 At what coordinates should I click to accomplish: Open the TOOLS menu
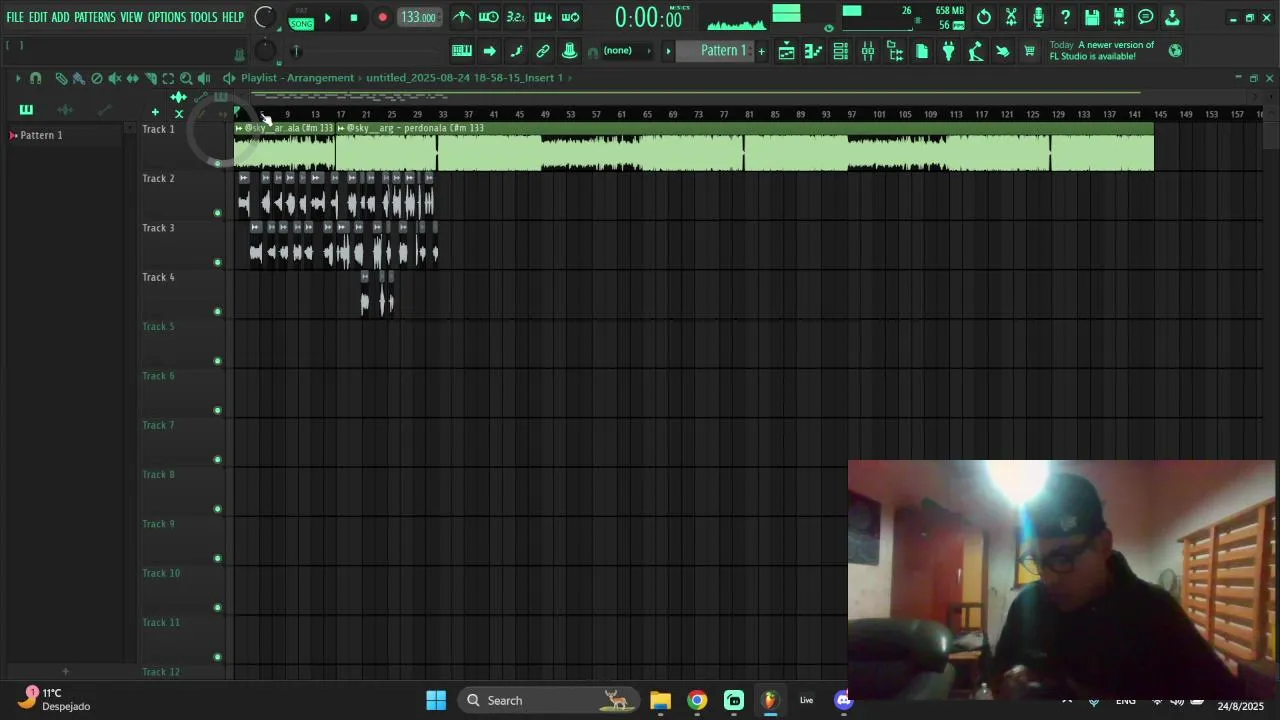tap(203, 17)
